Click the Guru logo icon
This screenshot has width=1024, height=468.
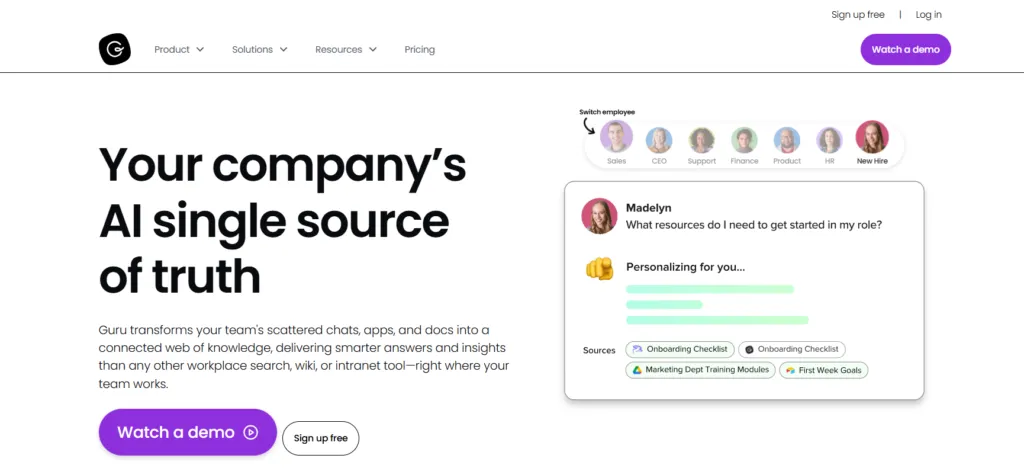tap(115, 50)
